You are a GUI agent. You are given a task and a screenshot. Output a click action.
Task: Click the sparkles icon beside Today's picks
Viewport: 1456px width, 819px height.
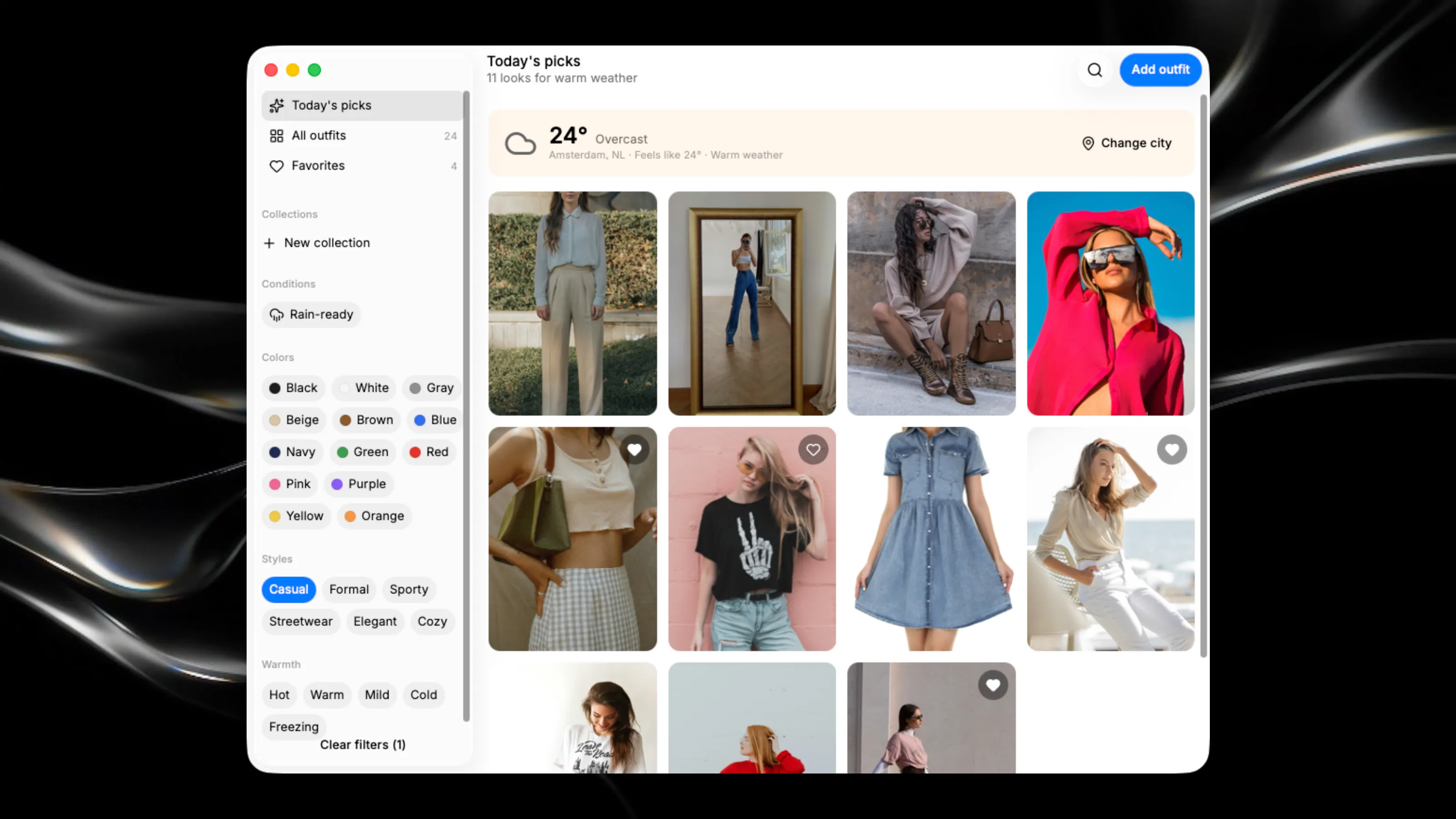[276, 106]
